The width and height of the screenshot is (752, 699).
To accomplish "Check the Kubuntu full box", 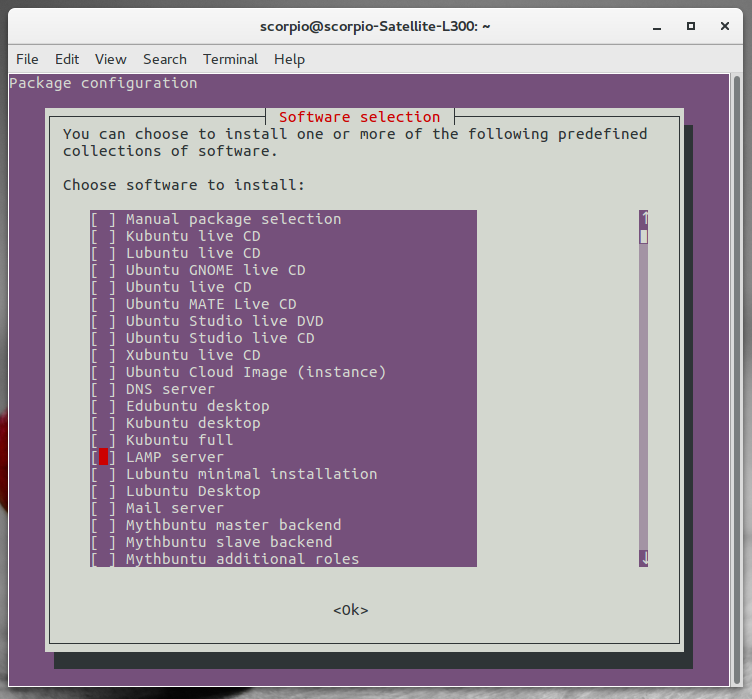I will pos(104,440).
